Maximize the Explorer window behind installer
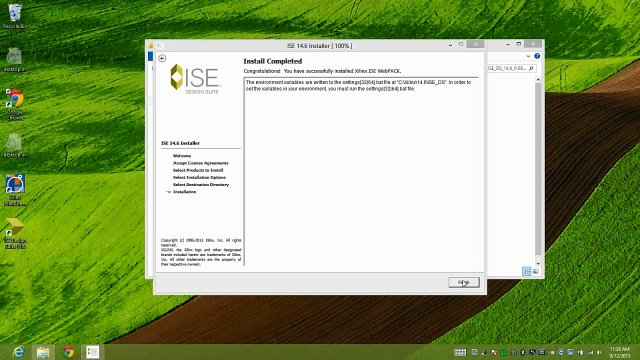This screenshot has height=360, width=640. tap(519, 44)
